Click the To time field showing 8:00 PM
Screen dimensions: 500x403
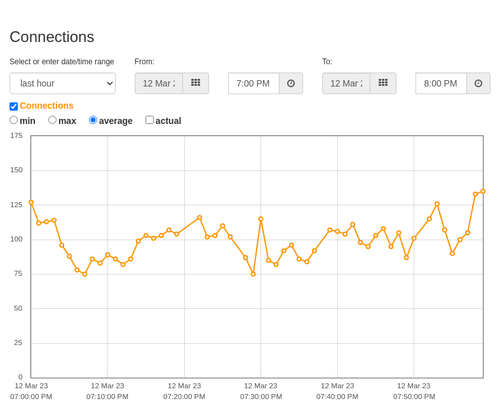[441, 83]
